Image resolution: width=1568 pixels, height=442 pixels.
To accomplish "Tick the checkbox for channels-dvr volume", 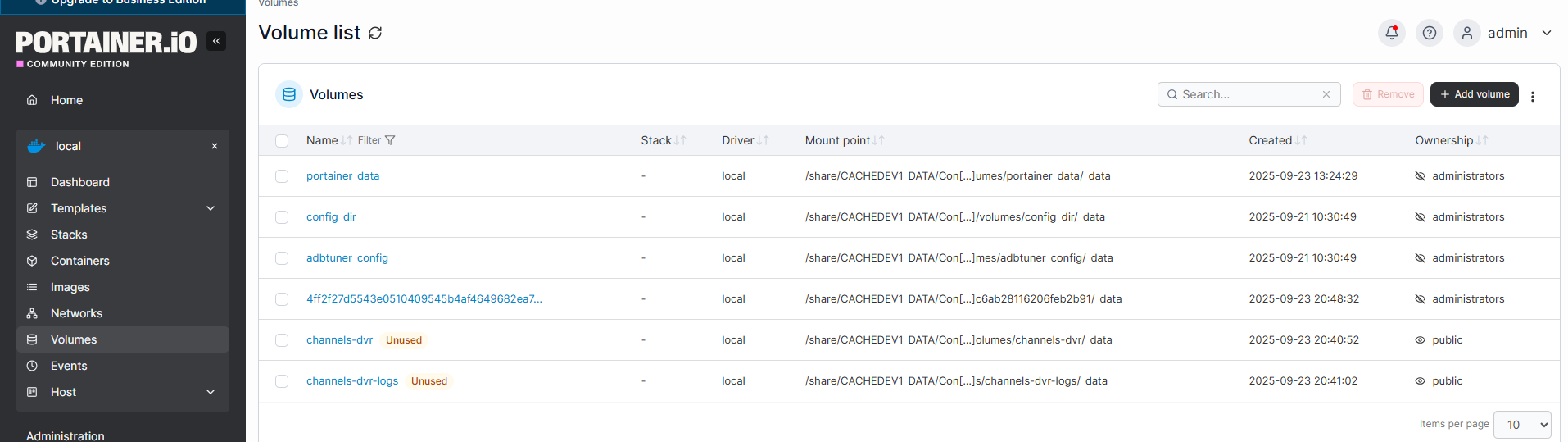I will pos(282,340).
